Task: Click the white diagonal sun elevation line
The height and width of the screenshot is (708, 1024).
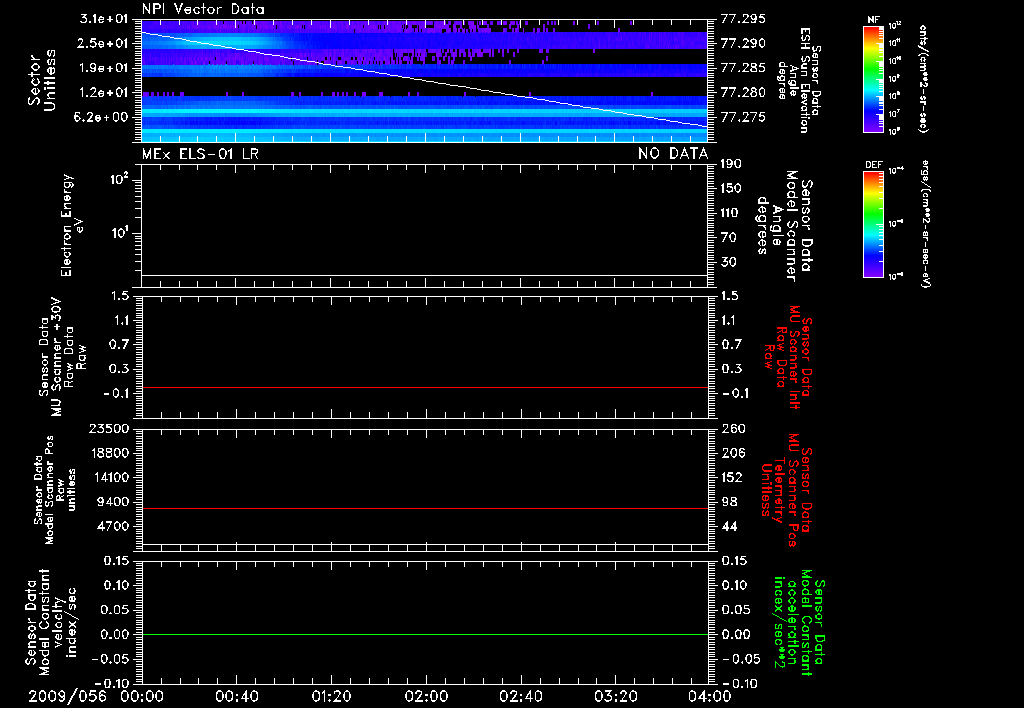Action: pos(424,79)
